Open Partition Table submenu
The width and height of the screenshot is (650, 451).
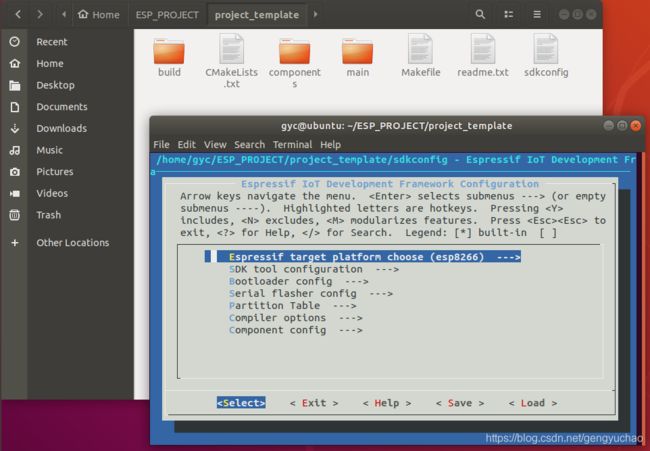(x=293, y=306)
